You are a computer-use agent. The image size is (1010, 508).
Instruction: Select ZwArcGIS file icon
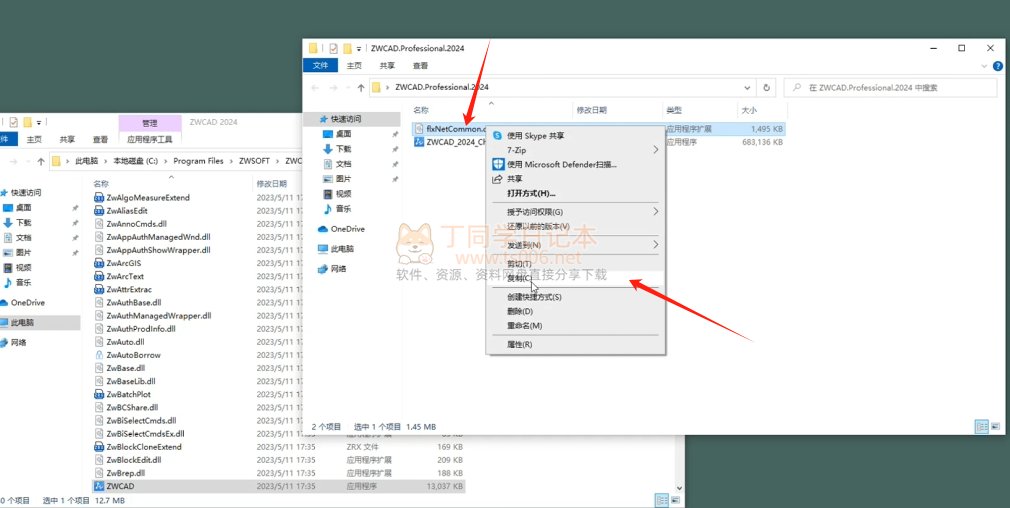coord(99,263)
